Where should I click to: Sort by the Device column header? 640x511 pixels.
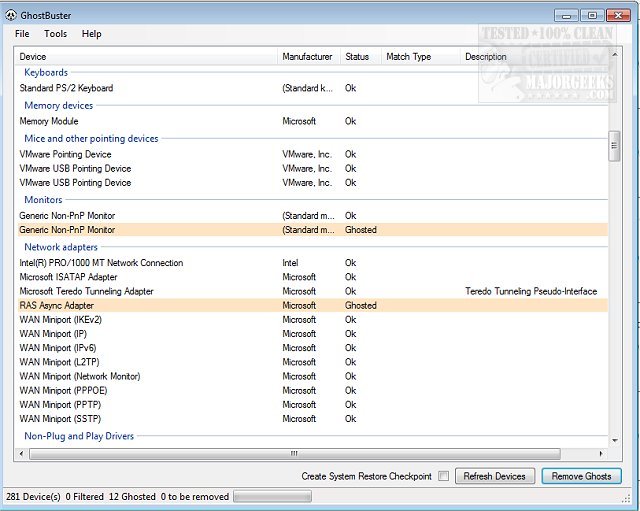33,57
